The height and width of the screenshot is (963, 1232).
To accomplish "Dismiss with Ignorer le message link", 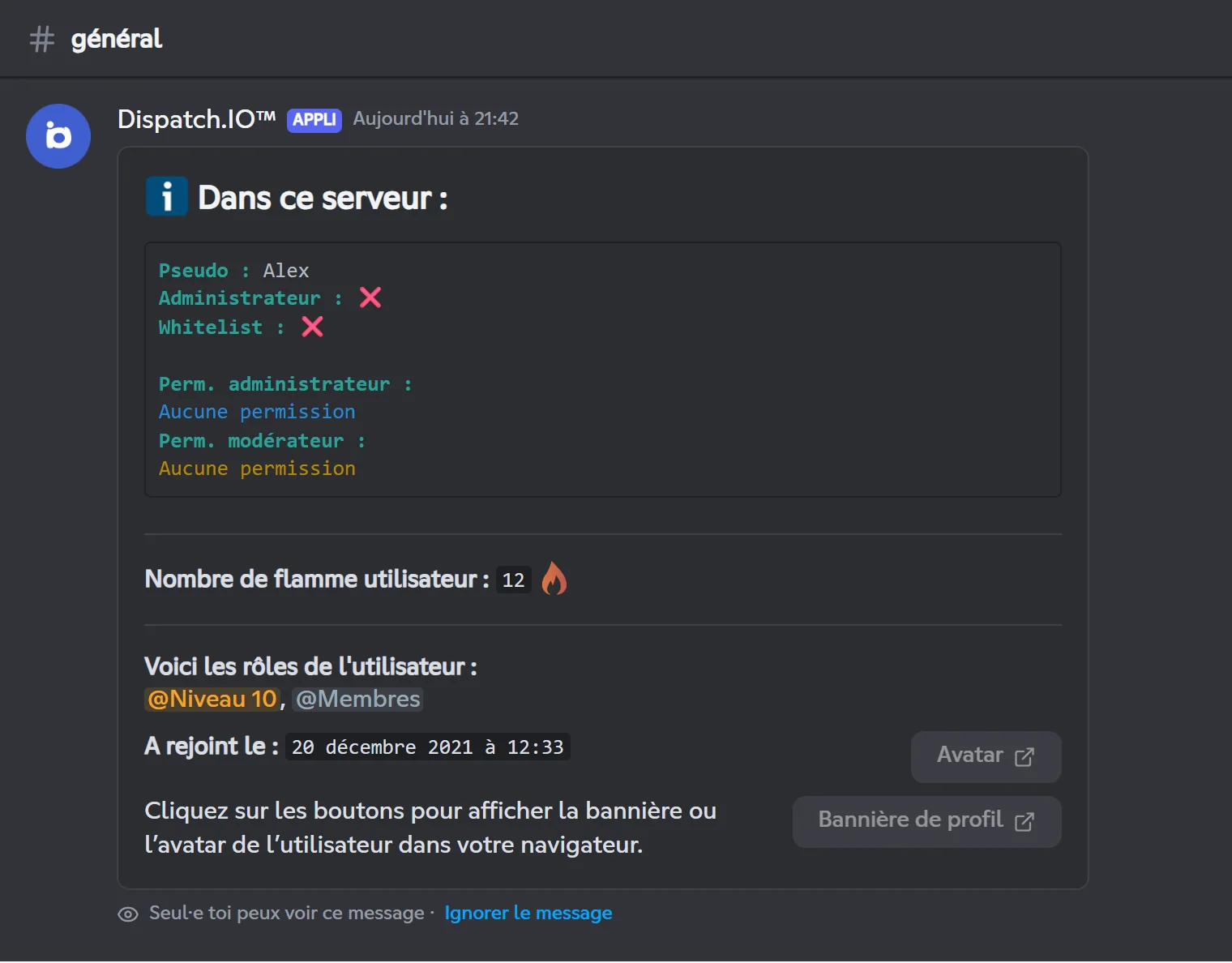I will 528,914.
